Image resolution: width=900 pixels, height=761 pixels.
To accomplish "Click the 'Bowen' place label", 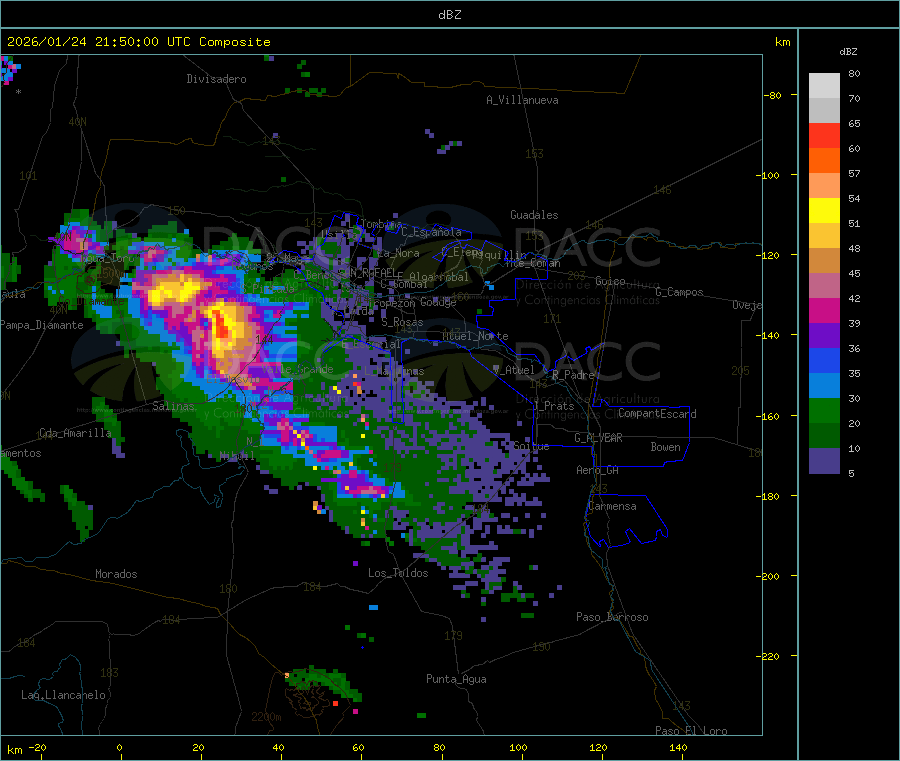I will click(x=665, y=447).
